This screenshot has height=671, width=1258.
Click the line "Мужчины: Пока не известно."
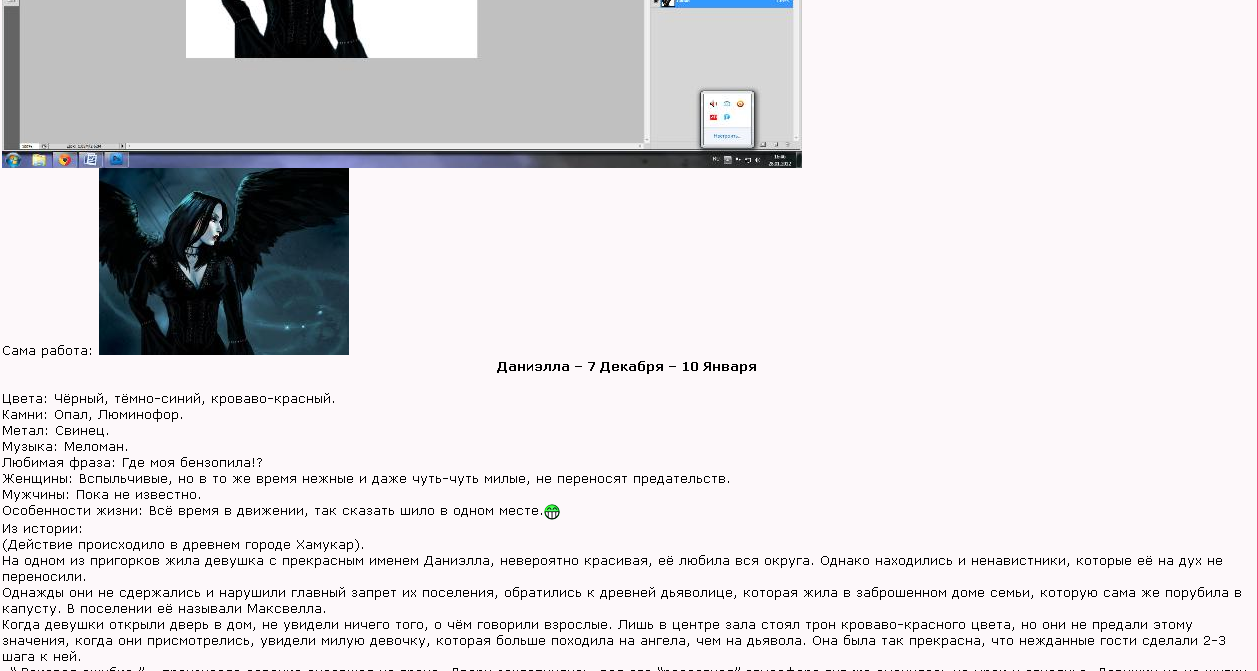[x=101, y=495]
